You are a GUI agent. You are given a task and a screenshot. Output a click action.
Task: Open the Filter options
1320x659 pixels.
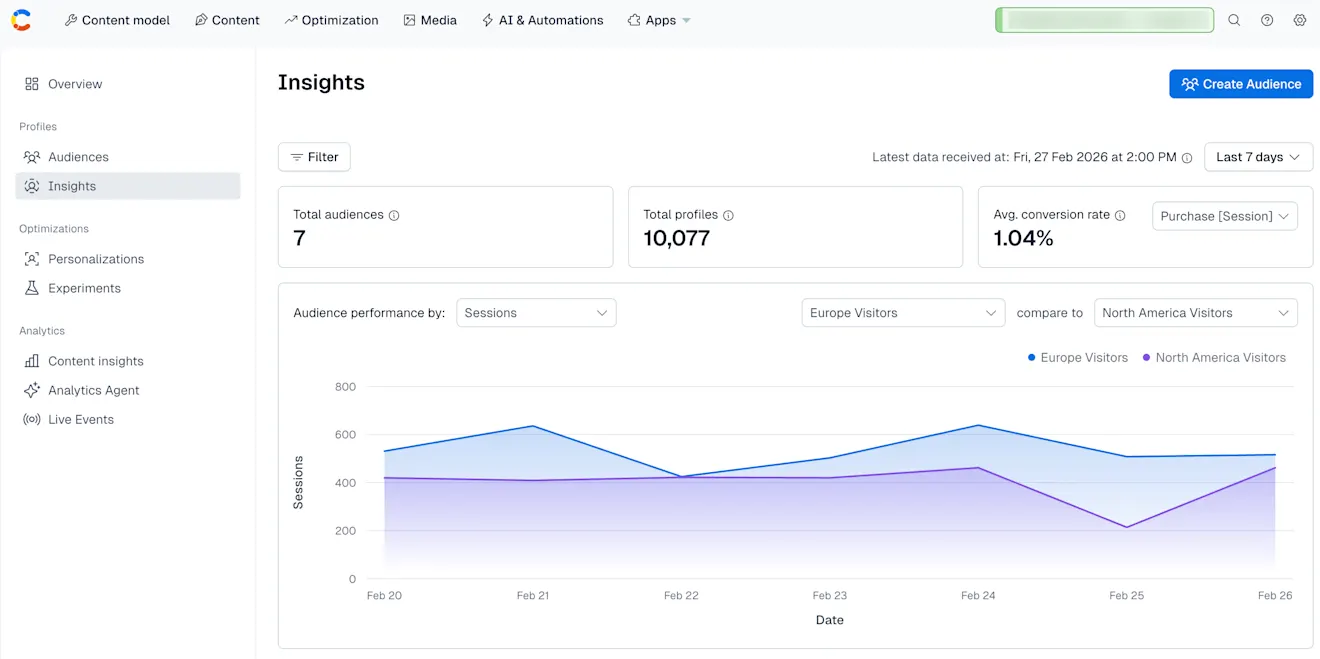[x=314, y=157]
